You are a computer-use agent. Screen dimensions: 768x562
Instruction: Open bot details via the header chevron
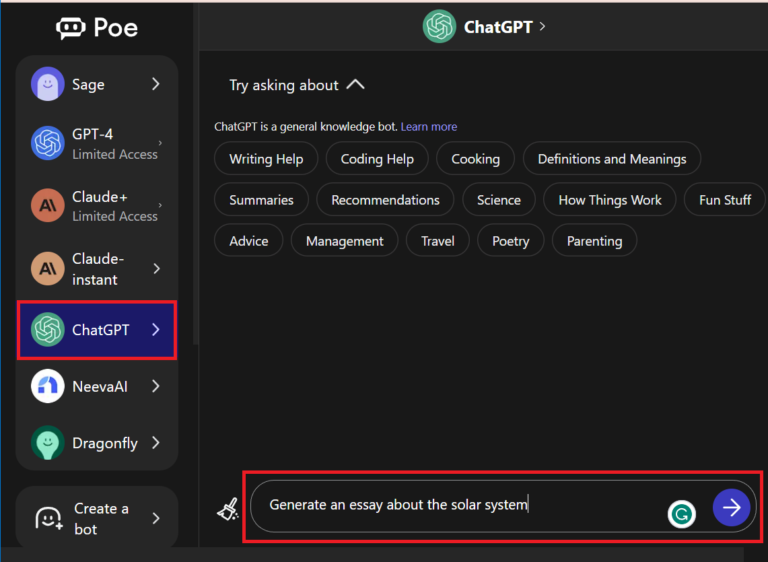[x=542, y=26]
